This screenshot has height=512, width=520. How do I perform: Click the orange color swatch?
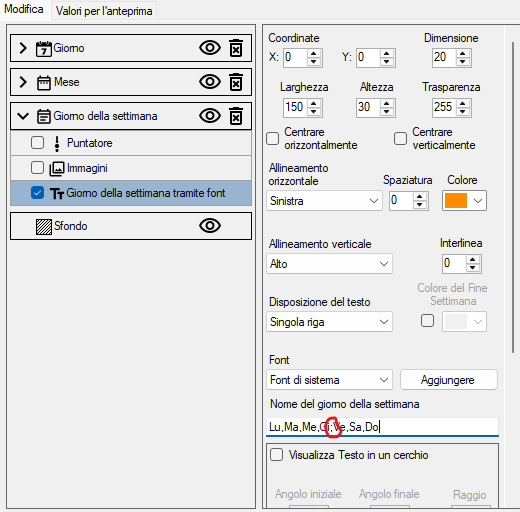click(x=456, y=201)
